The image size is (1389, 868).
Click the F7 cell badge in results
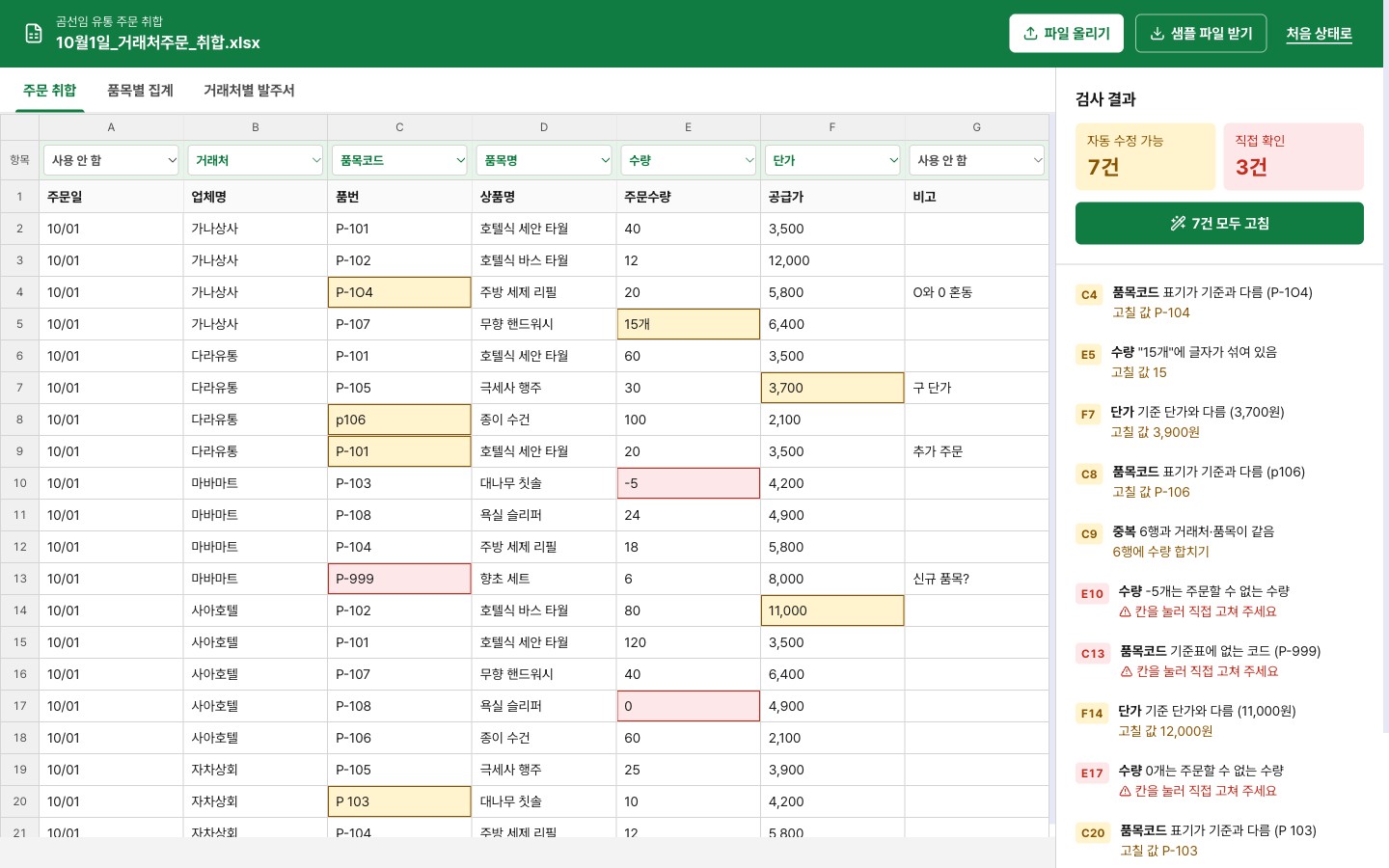tap(1088, 415)
